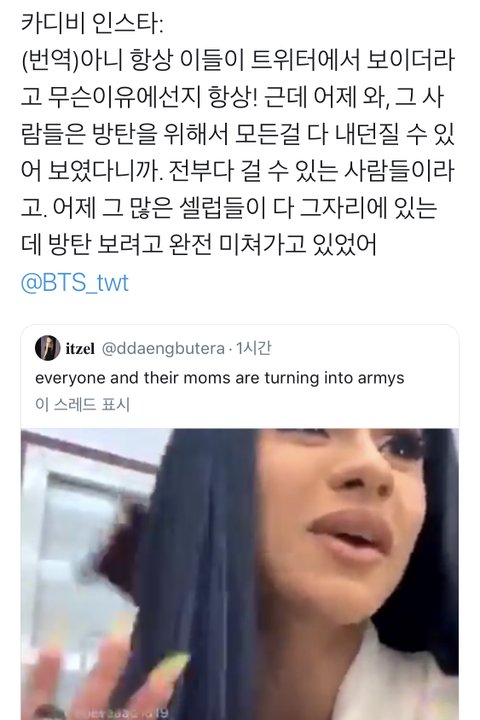
Task: Tap the tweet line beginning 고 무슨이유에선지
Action: (x=232, y=97)
